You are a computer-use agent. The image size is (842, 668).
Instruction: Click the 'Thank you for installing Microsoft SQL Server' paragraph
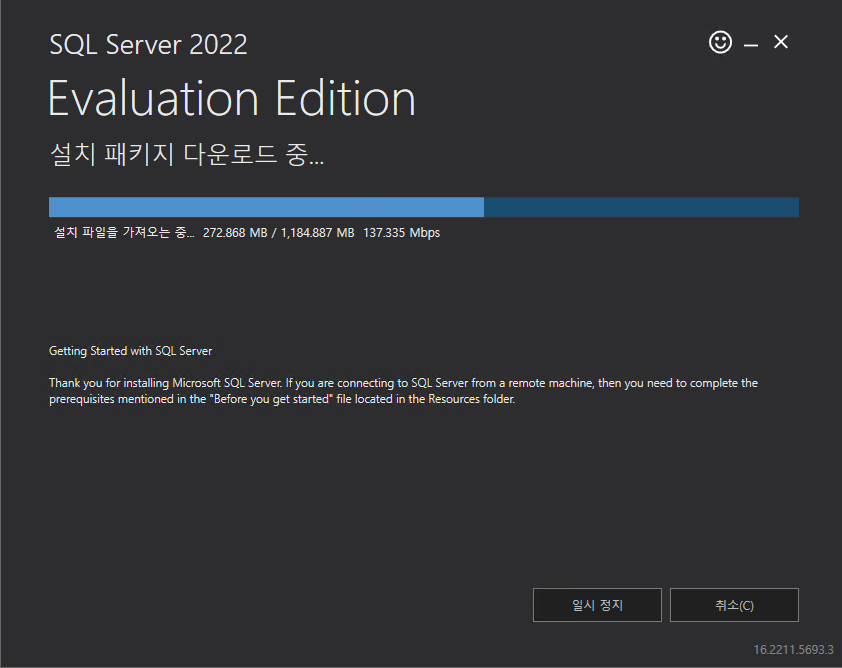403,391
